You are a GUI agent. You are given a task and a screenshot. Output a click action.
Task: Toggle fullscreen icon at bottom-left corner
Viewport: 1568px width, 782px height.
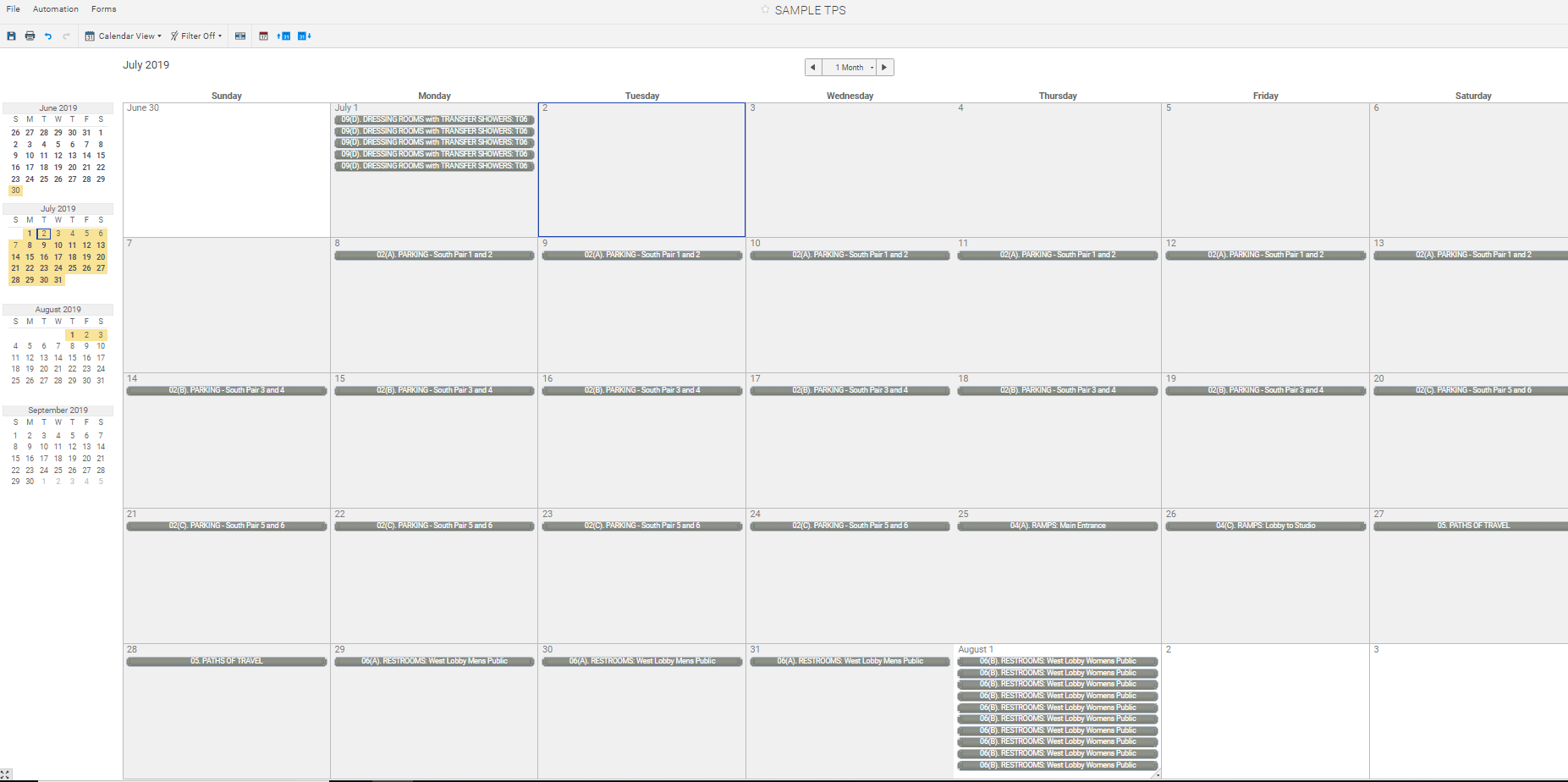click(5, 774)
